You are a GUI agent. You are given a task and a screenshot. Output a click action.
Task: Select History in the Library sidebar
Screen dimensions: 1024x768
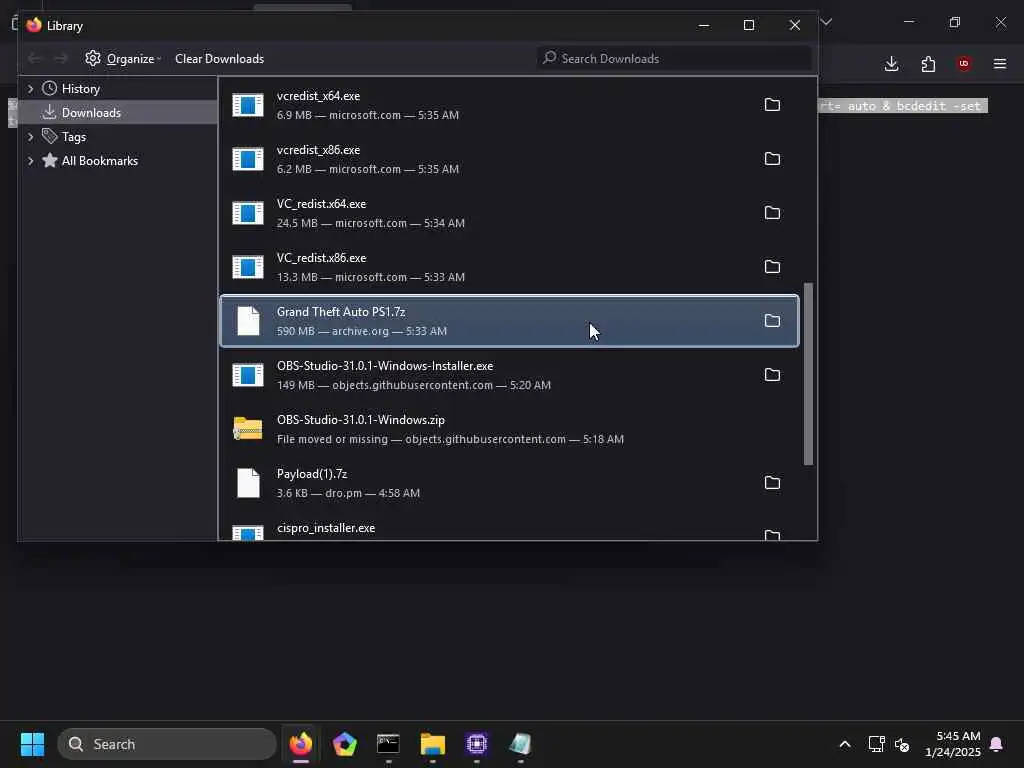(118, 88)
